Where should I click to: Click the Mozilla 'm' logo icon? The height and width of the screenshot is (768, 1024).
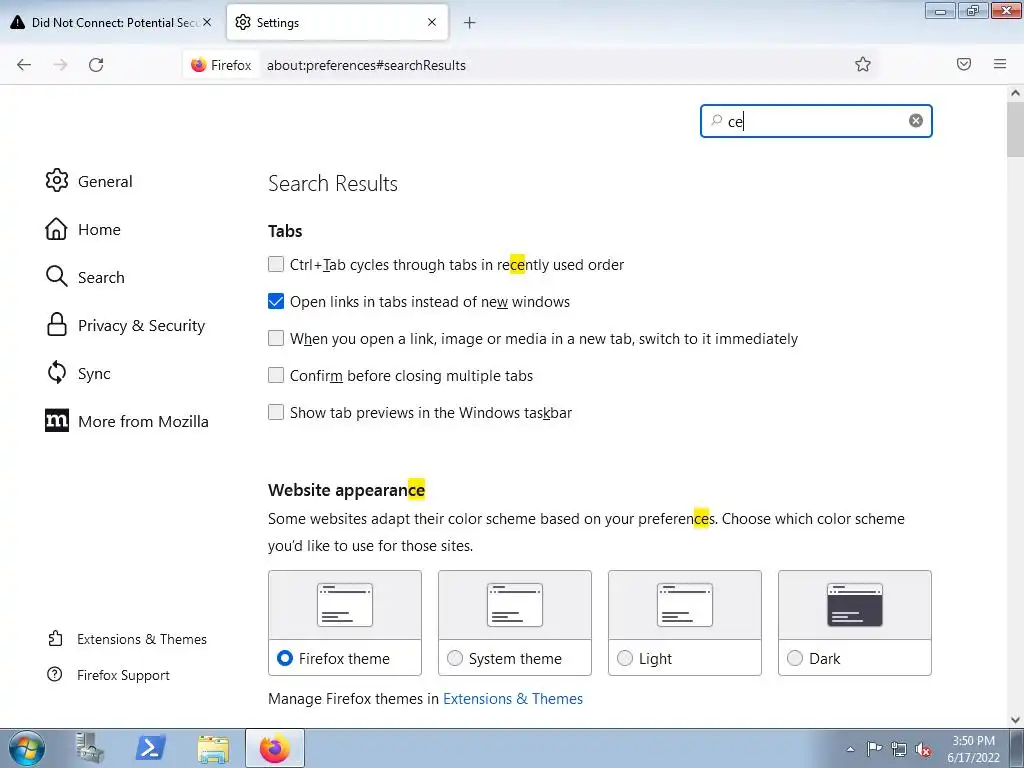point(57,421)
